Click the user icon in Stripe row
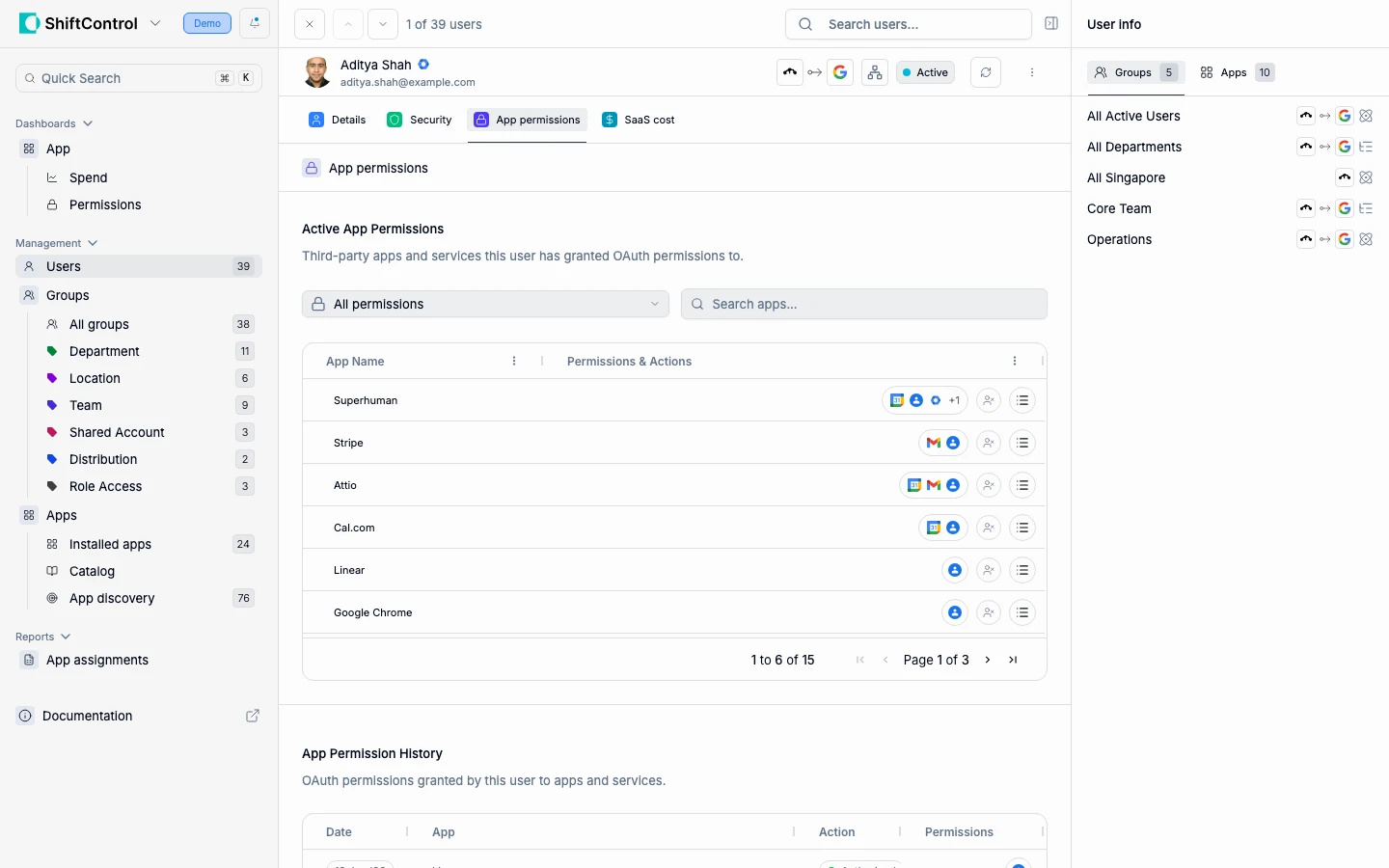This screenshot has height=868, width=1389. 988,443
